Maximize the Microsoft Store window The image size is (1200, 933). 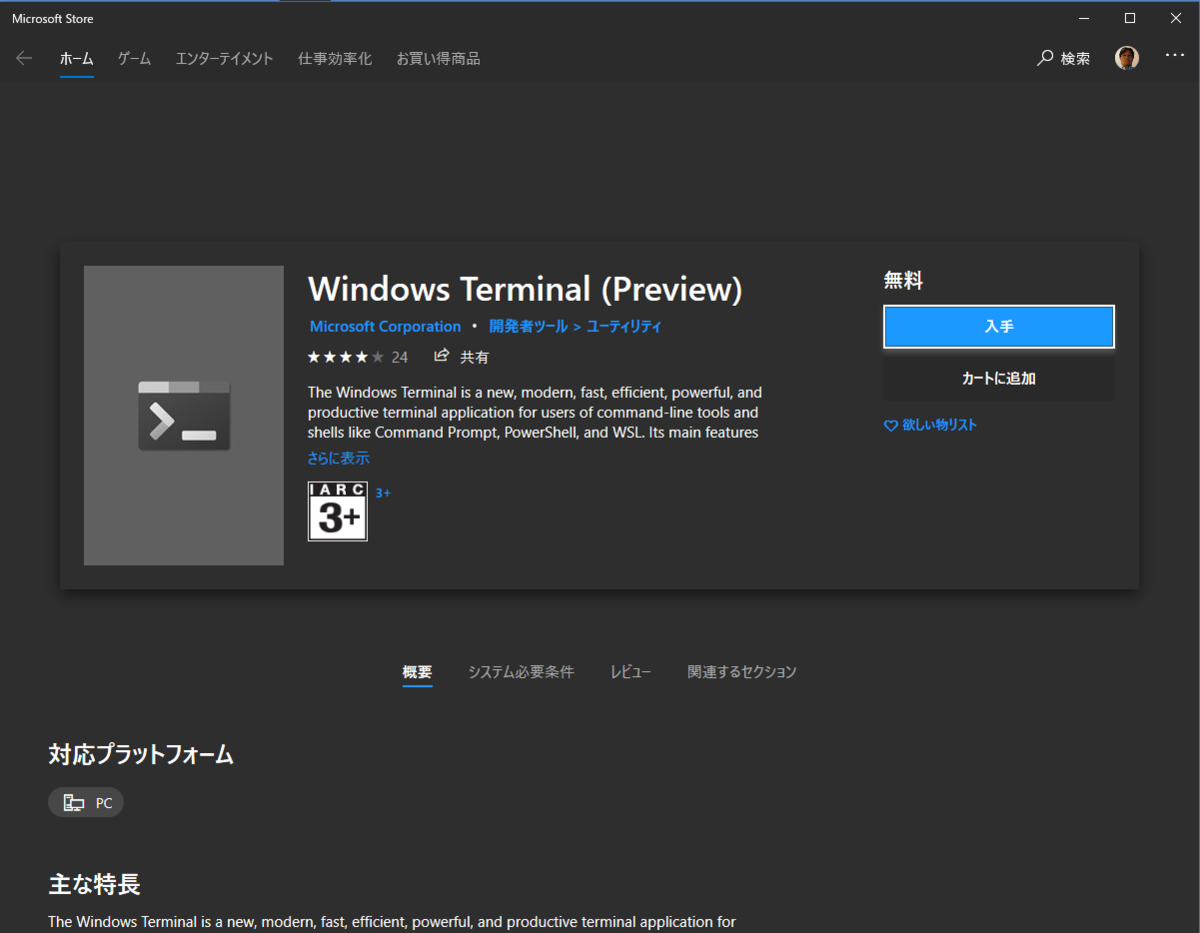click(1130, 18)
